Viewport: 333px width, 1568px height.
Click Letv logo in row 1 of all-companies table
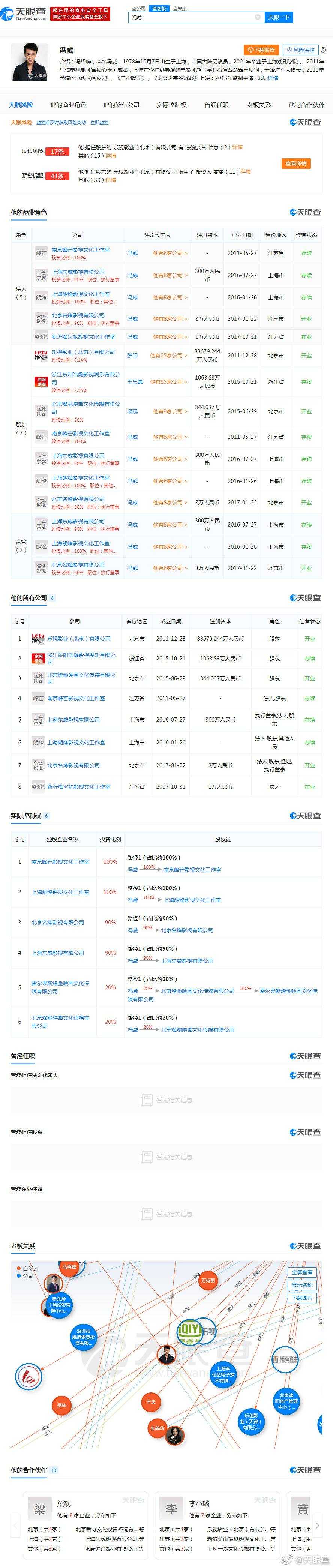[38, 639]
